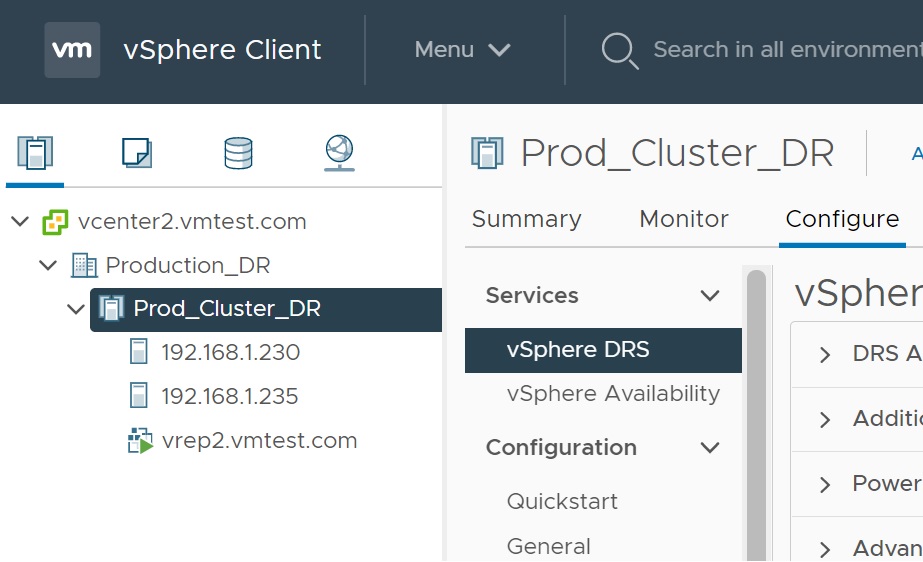The height and width of the screenshot is (562, 923).
Task: Open the Storage inventory view icon
Action: point(238,153)
